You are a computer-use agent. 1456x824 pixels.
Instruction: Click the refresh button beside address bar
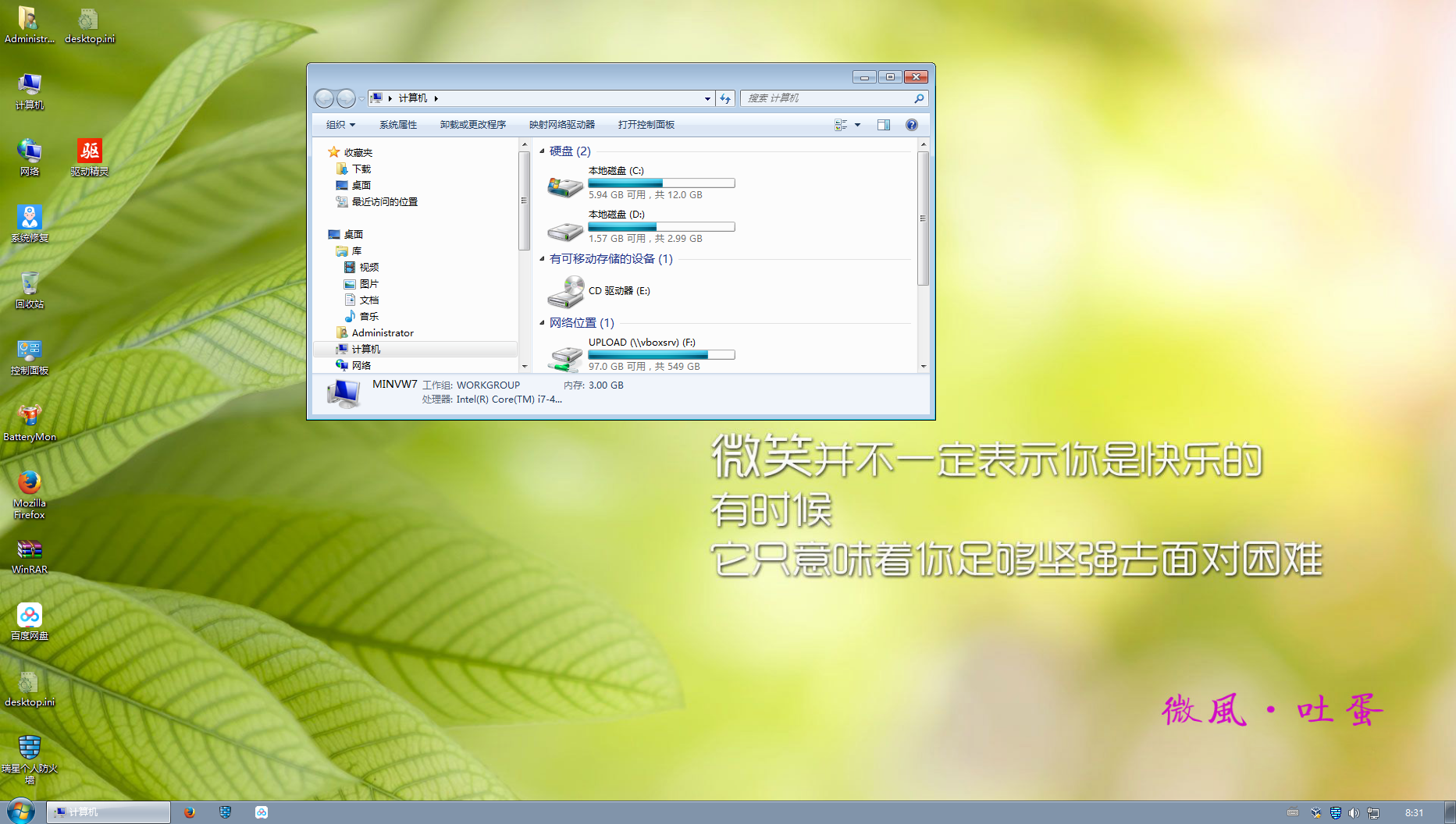725,98
